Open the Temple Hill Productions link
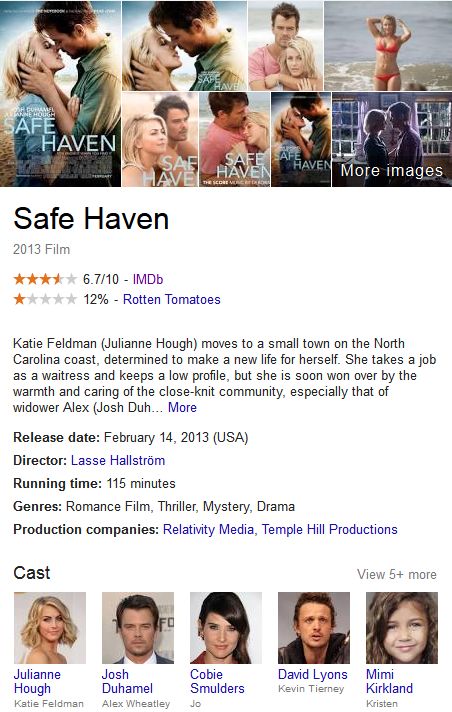The height and width of the screenshot is (712, 452). pyautogui.click(x=329, y=529)
